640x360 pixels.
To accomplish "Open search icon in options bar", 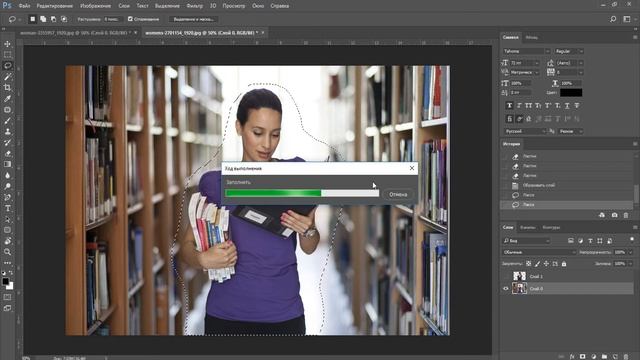I will pos(613,19).
